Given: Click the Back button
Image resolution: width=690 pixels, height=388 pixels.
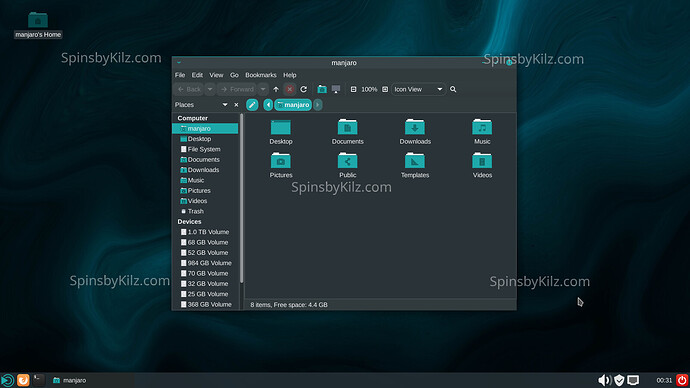Looking at the screenshot, I should coord(189,89).
